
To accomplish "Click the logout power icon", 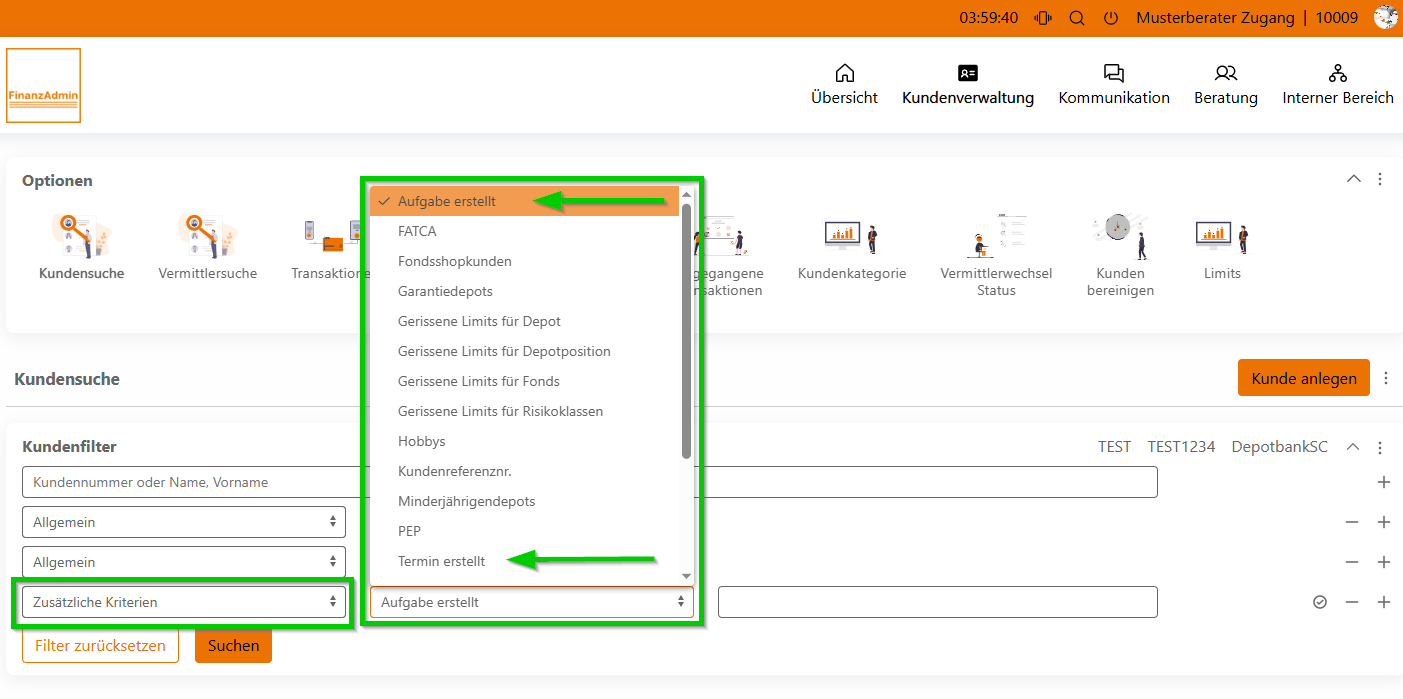I will (x=1111, y=18).
